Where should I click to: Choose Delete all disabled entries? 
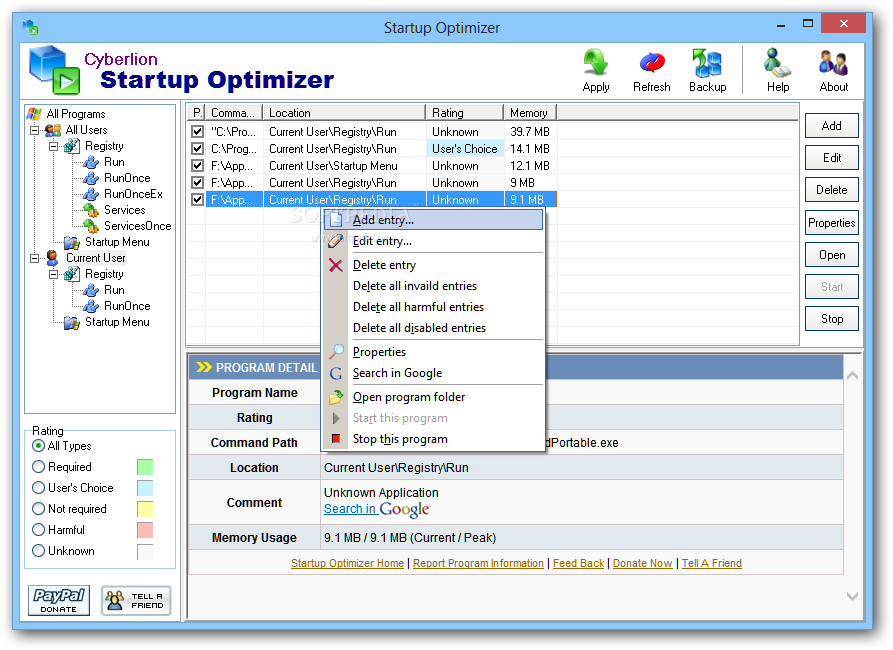point(433,328)
